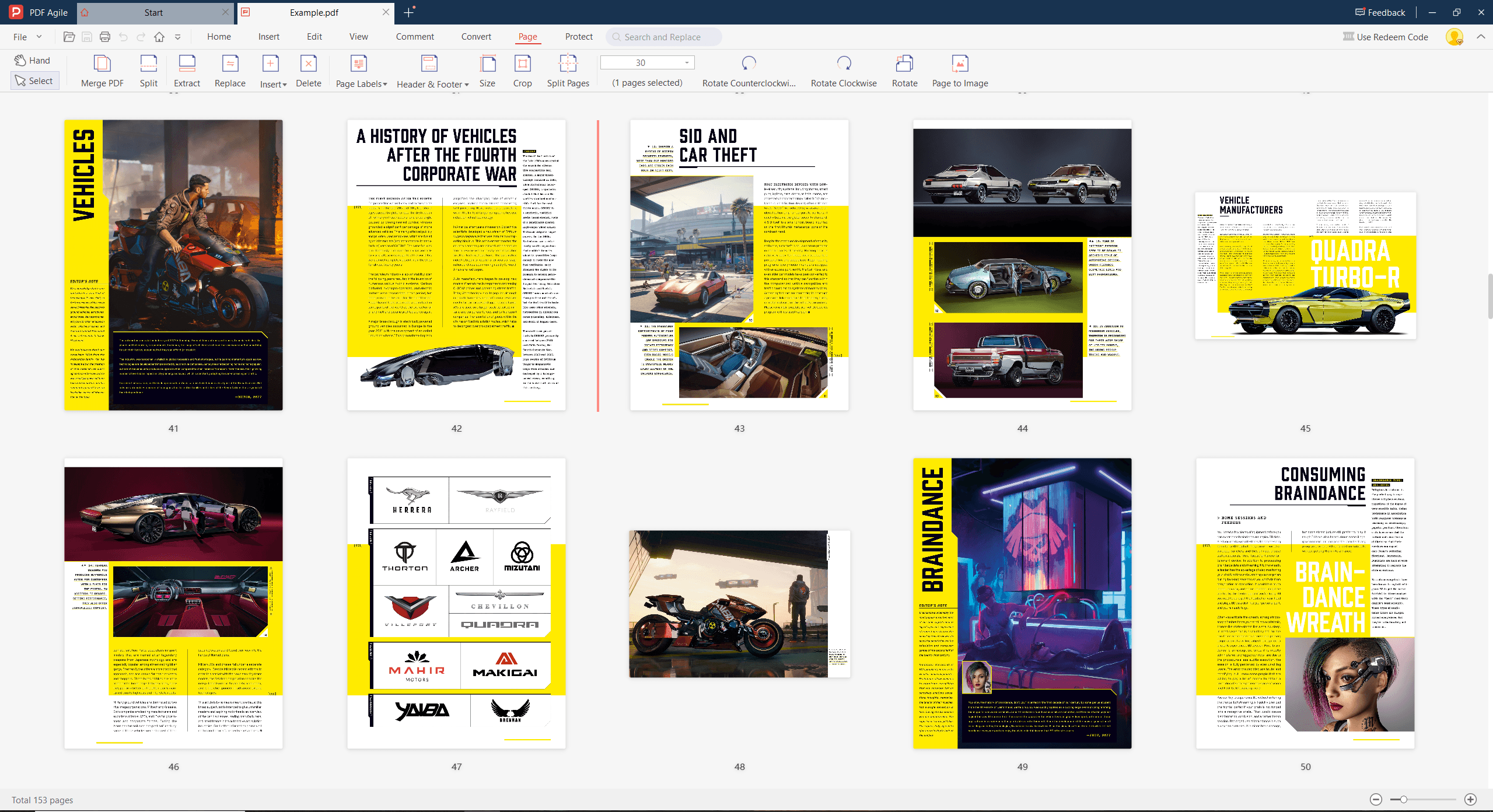This screenshot has height=812, width=1493.
Task: Activate the Select tool
Action: click(34, 80)
